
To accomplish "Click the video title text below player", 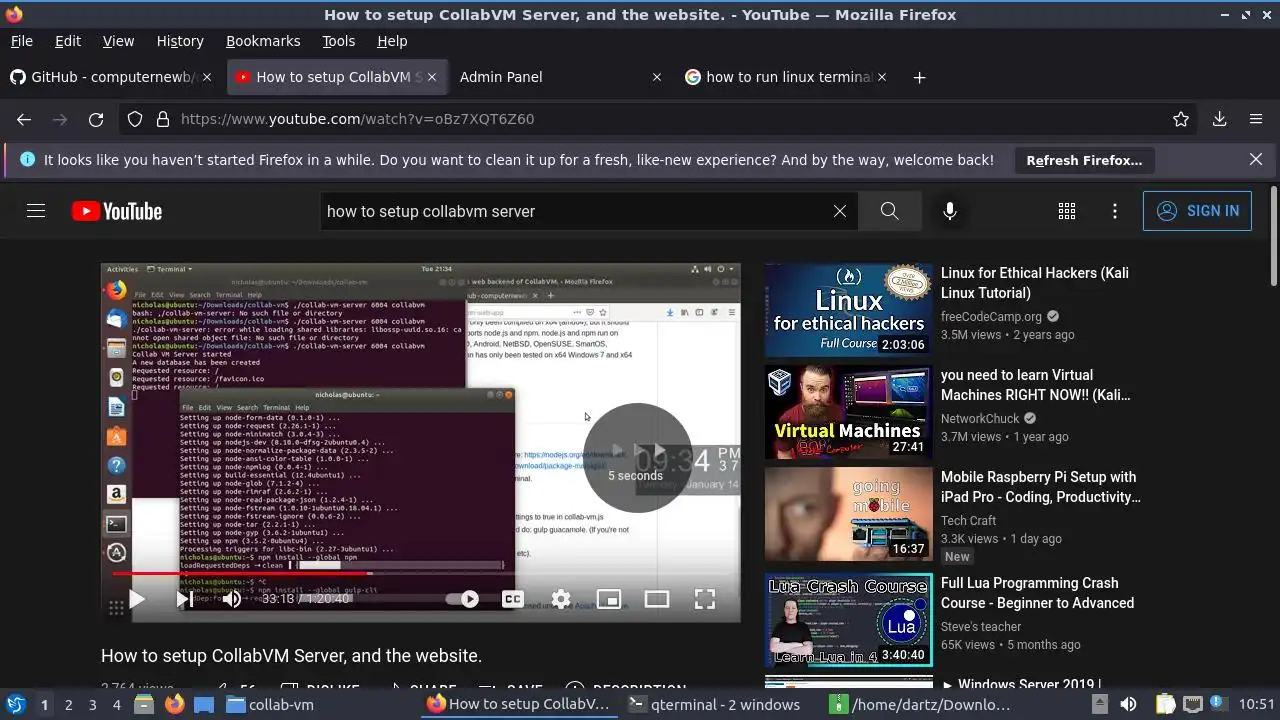I will pos(291,656).
